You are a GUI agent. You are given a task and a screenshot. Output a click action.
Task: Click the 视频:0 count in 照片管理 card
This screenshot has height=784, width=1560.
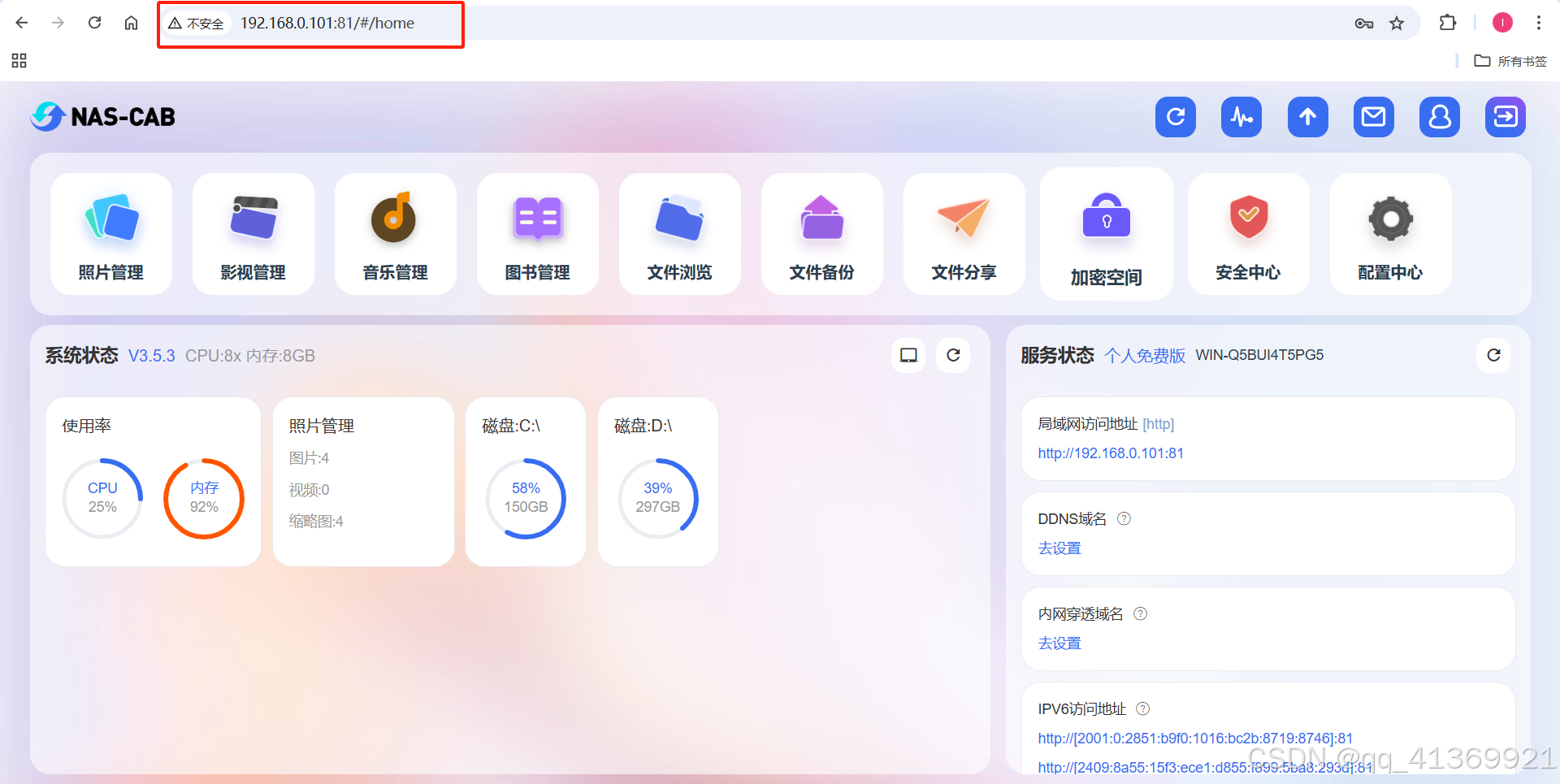[309, 490]
